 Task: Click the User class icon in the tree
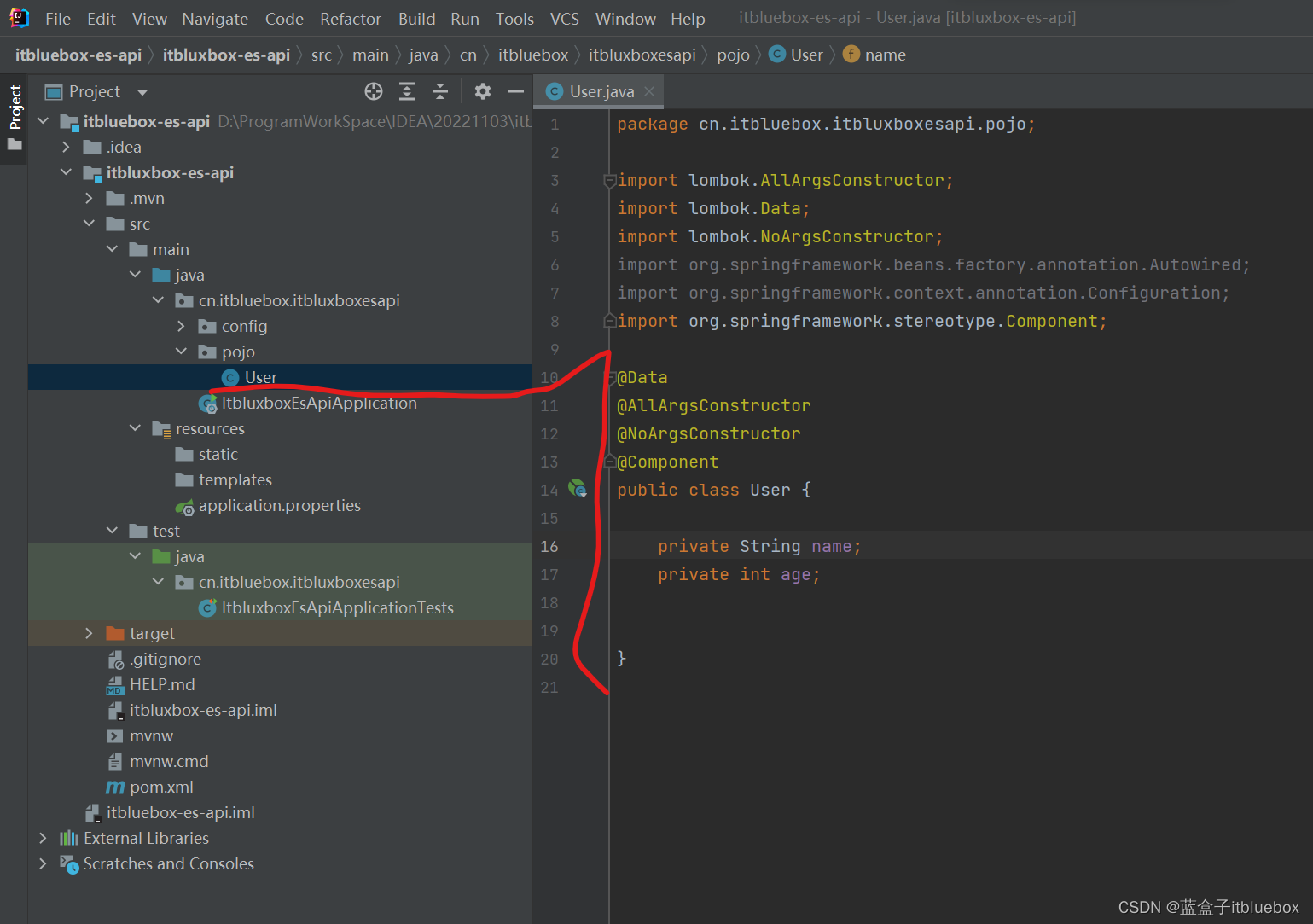tap(230, 377)
